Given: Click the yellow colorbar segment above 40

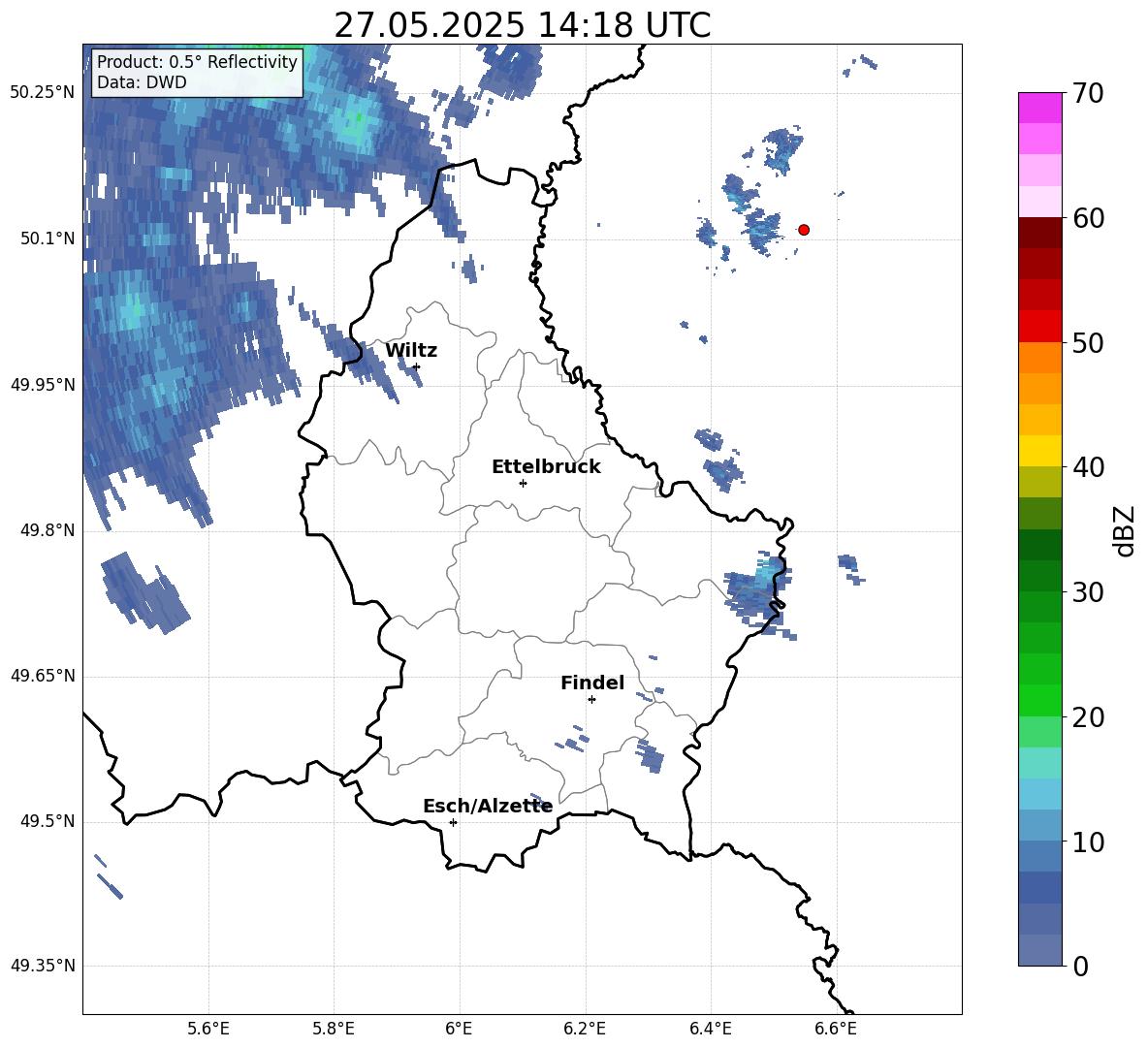Looking at the screenshot, I should (x=1039, y=451).
